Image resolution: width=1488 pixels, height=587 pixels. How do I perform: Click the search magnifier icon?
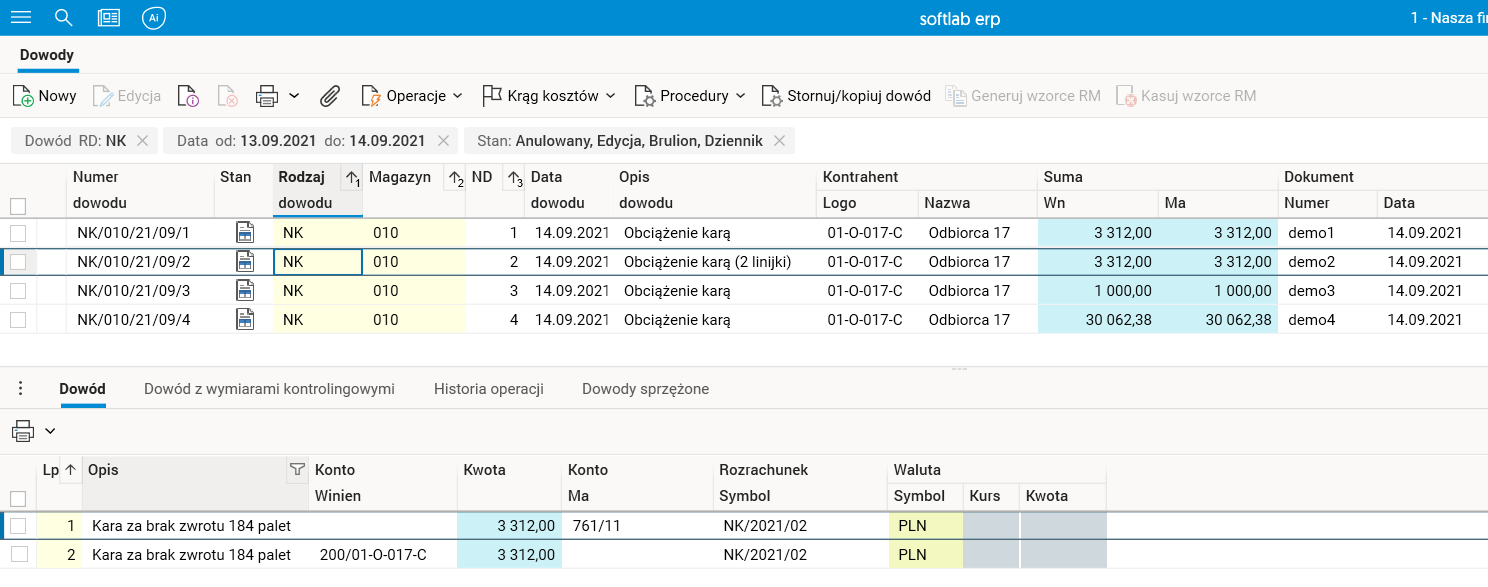(64, 18)
